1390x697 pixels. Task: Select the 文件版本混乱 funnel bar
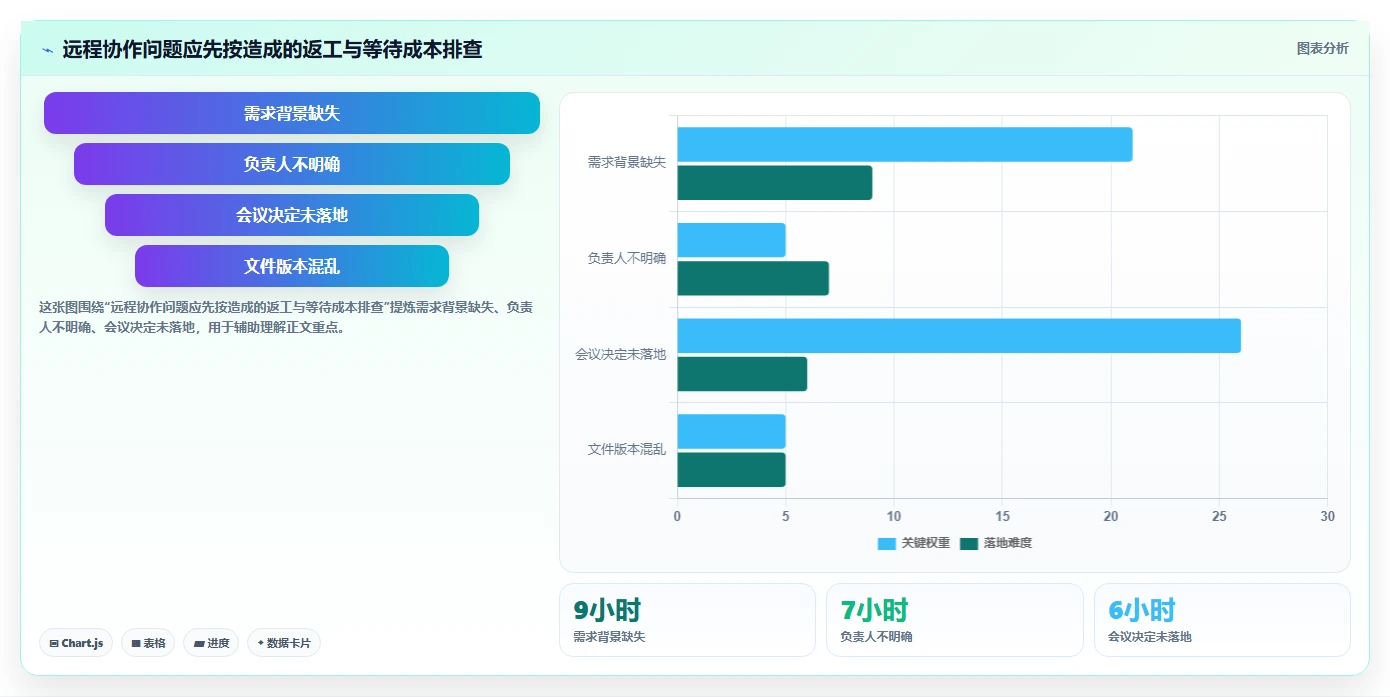(x=292, y=266)
